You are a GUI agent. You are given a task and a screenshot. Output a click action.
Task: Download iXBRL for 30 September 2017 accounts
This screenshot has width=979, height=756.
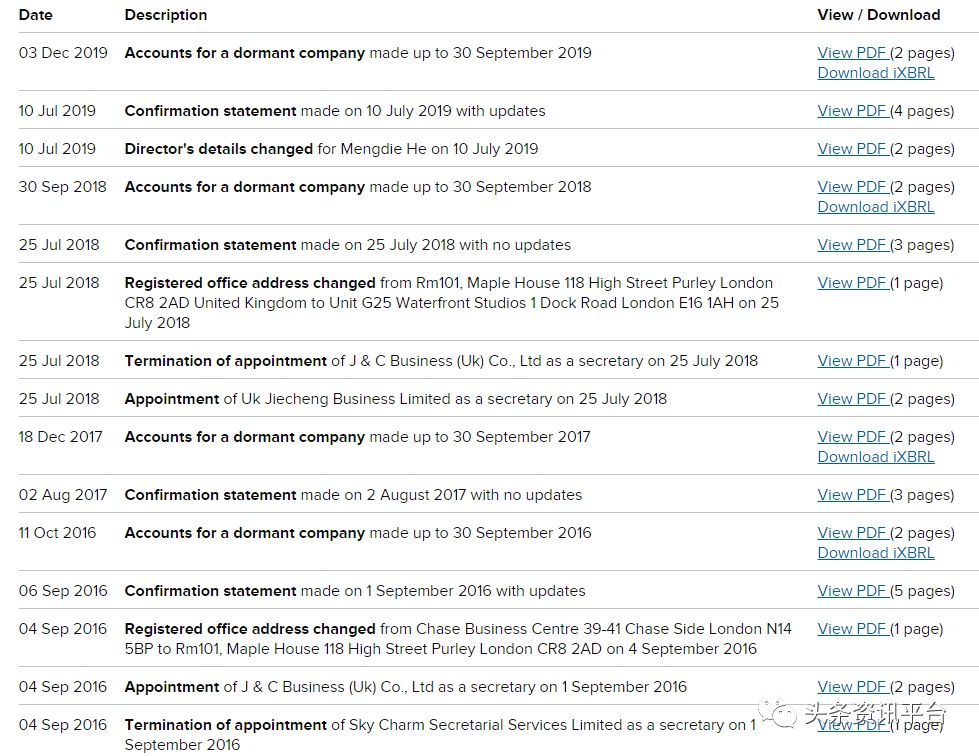coord(875,457)
